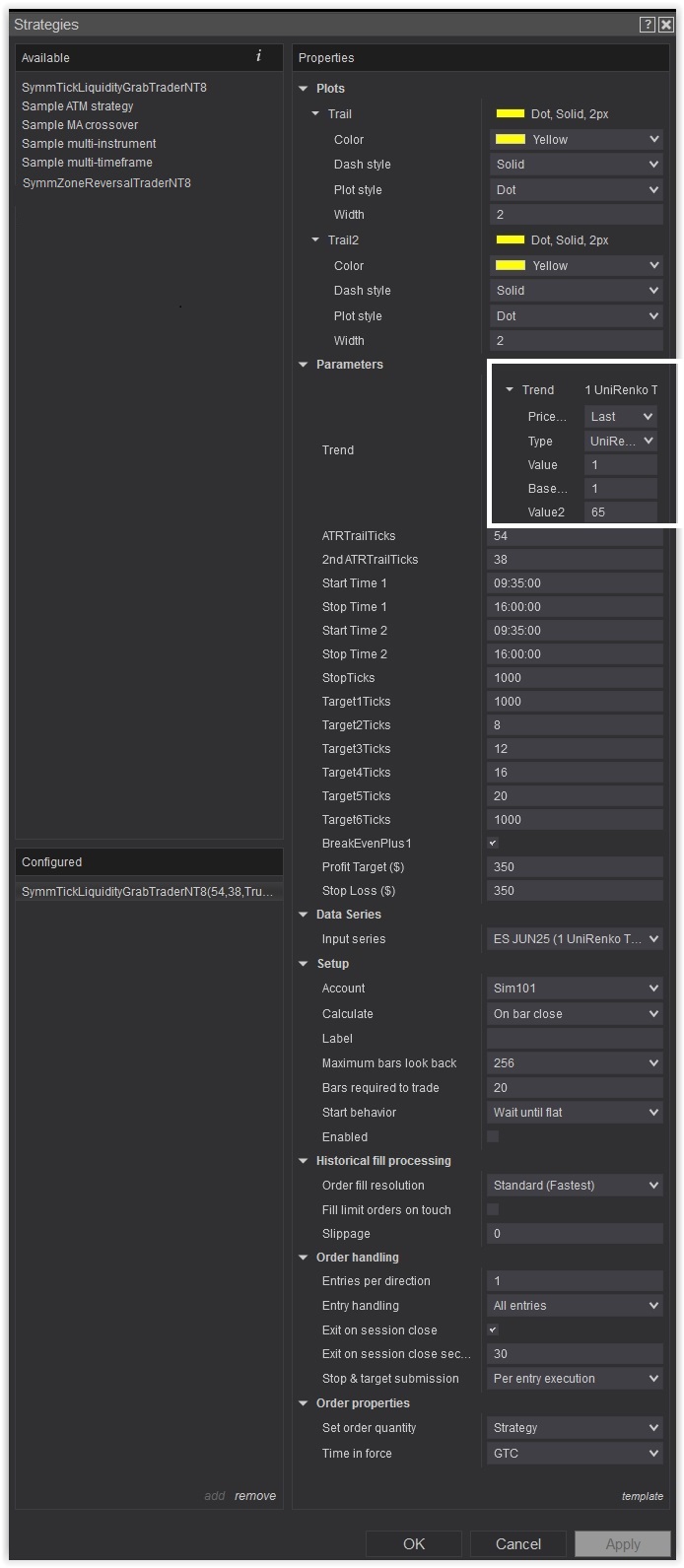Toggle Fill limit orders on touch
The width and height of the screenshot is (684, 1568).
[493, 1209]
